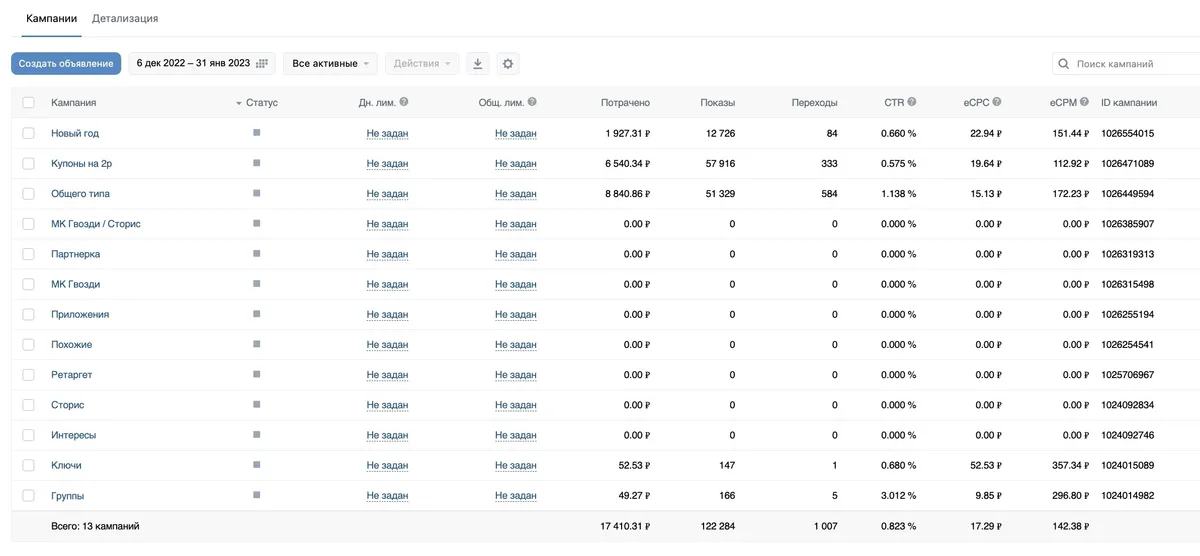Image resolution: width=1200 pixels, height=556 pixels.
Task: Click the status square of Новый год campaign
Action: coord(257,132)
